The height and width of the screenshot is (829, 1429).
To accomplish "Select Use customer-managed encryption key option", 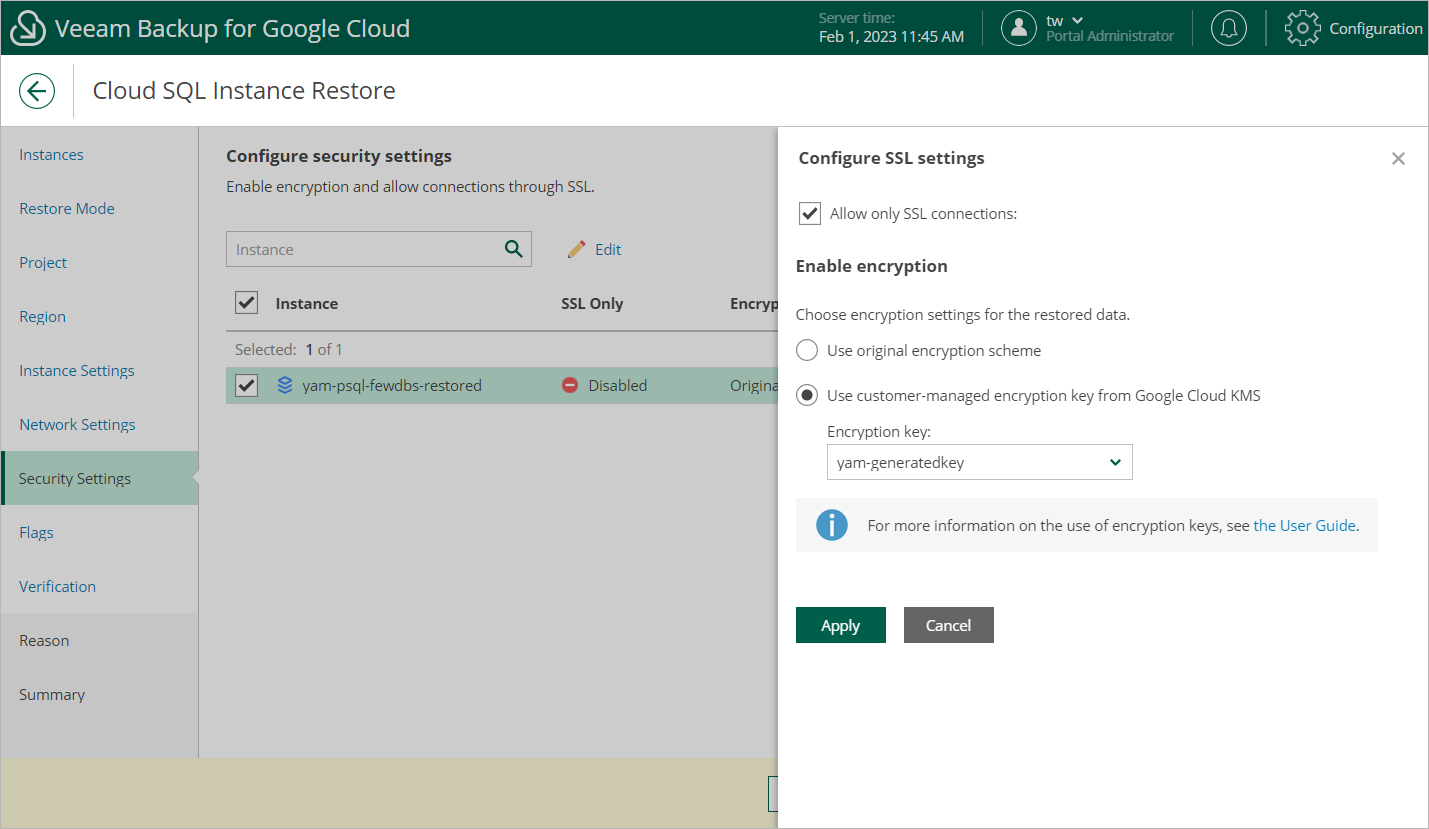I will point(807,395).
